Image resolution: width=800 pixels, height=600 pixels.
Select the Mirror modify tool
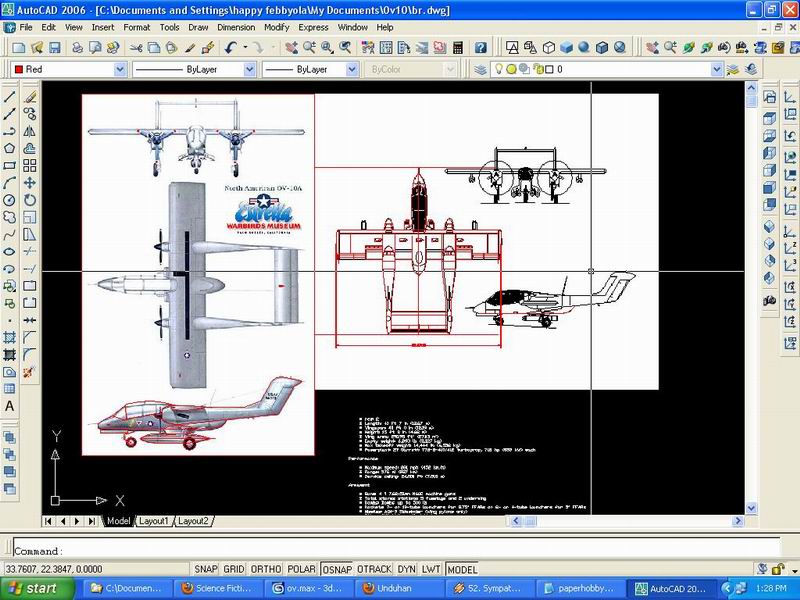pyautogui.click(x=30, y=131)
